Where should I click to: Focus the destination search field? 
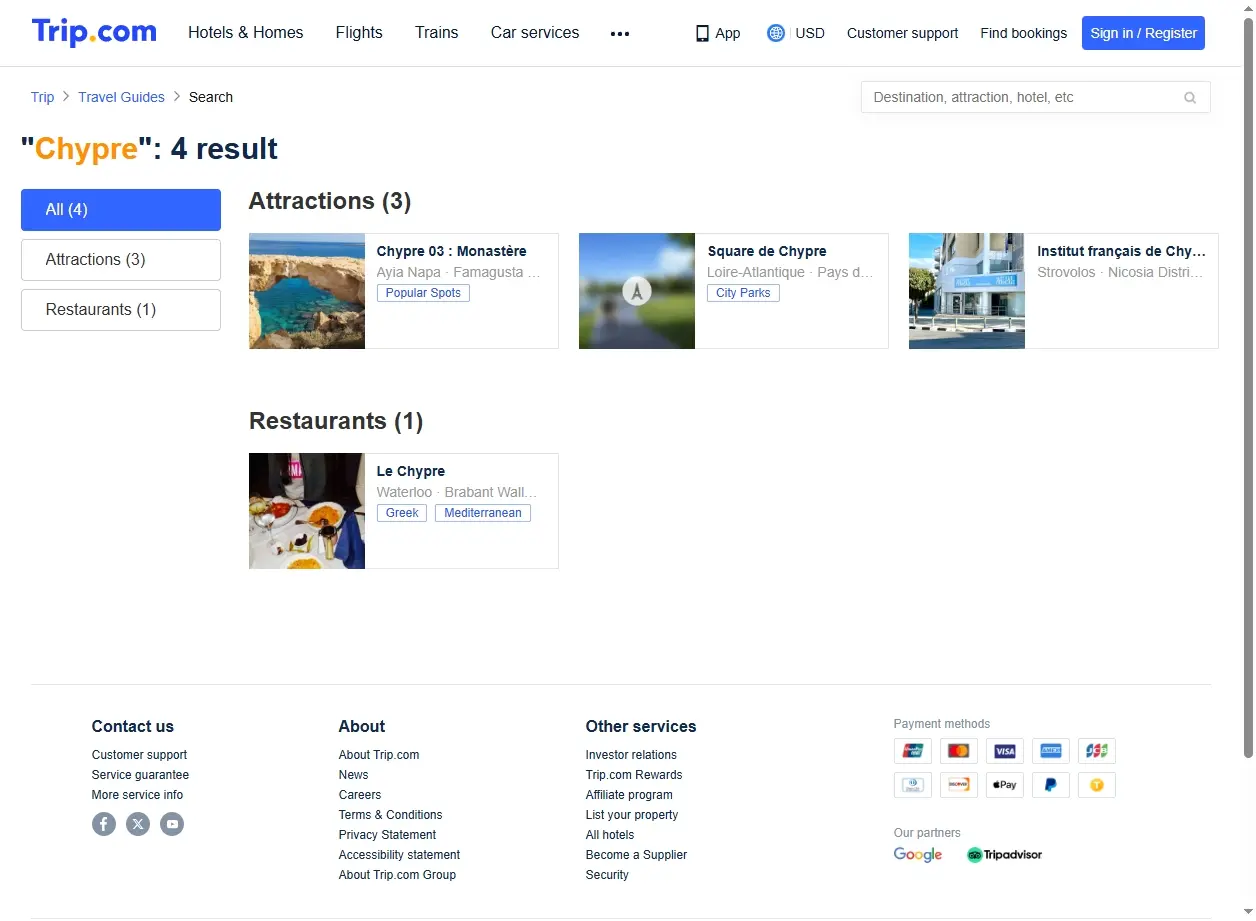(1035, 97)
